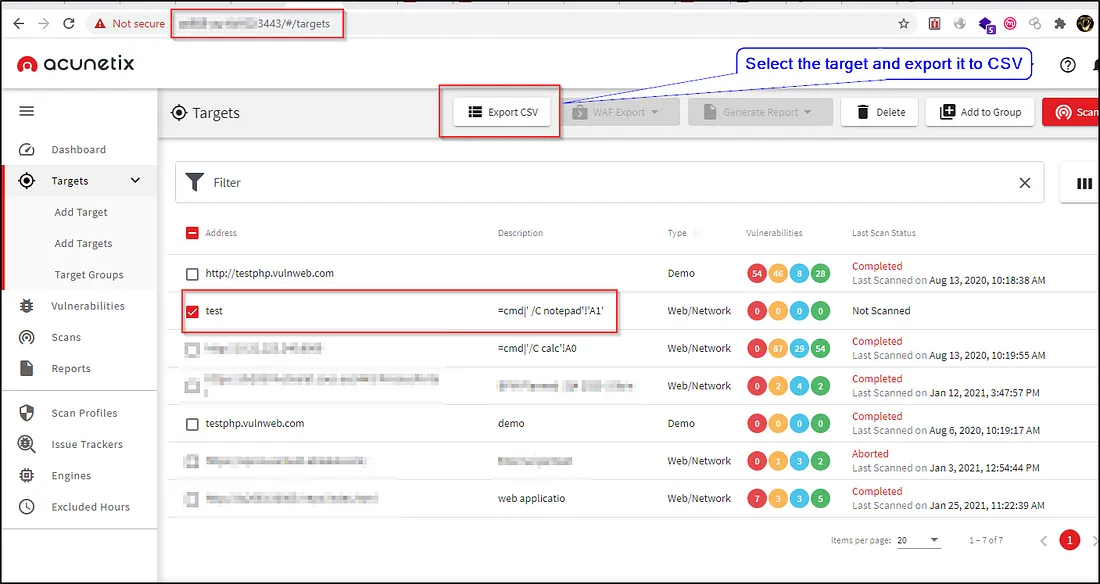Uncheck the test target checkbox
The width and height of the screenshot is (1100, 584).
click(x=192, y=311)
